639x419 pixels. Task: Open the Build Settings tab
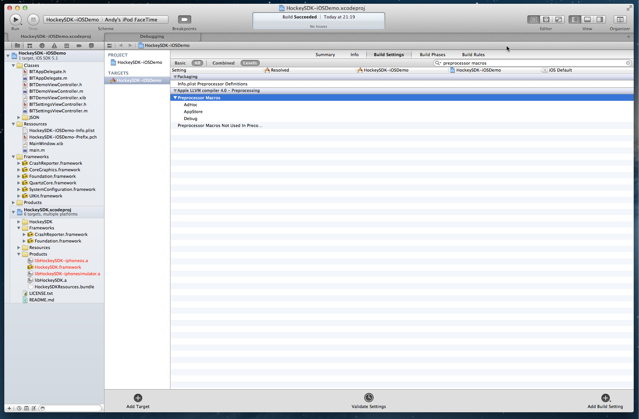point(389,55)
